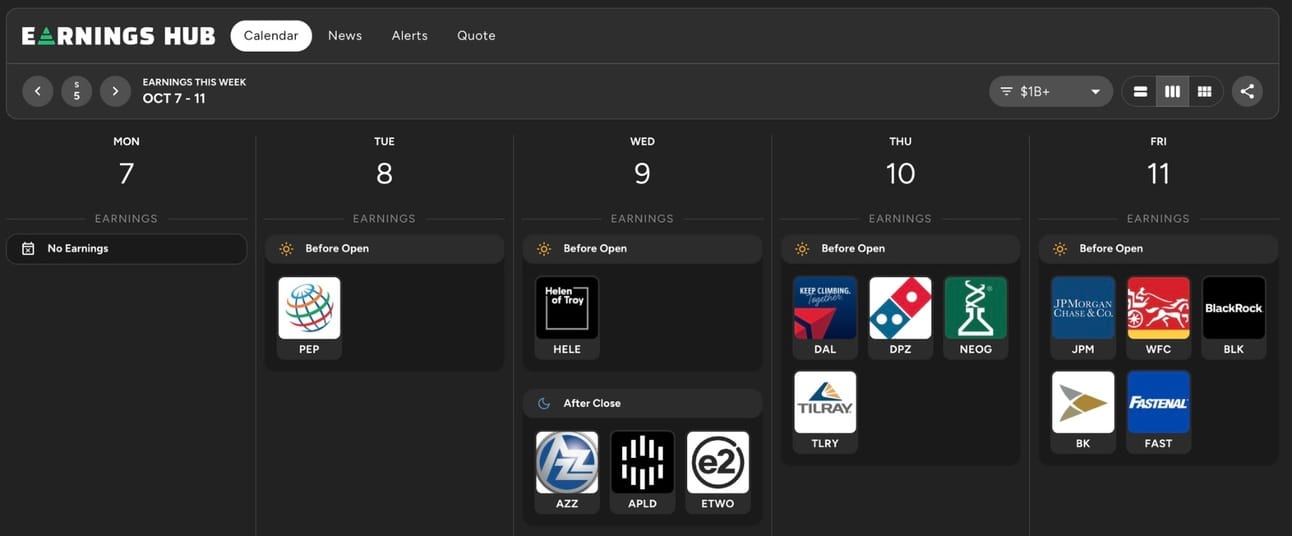1292x536 pixels.
Task: Open the Alerts tab
Action: (x=410, y=35)
